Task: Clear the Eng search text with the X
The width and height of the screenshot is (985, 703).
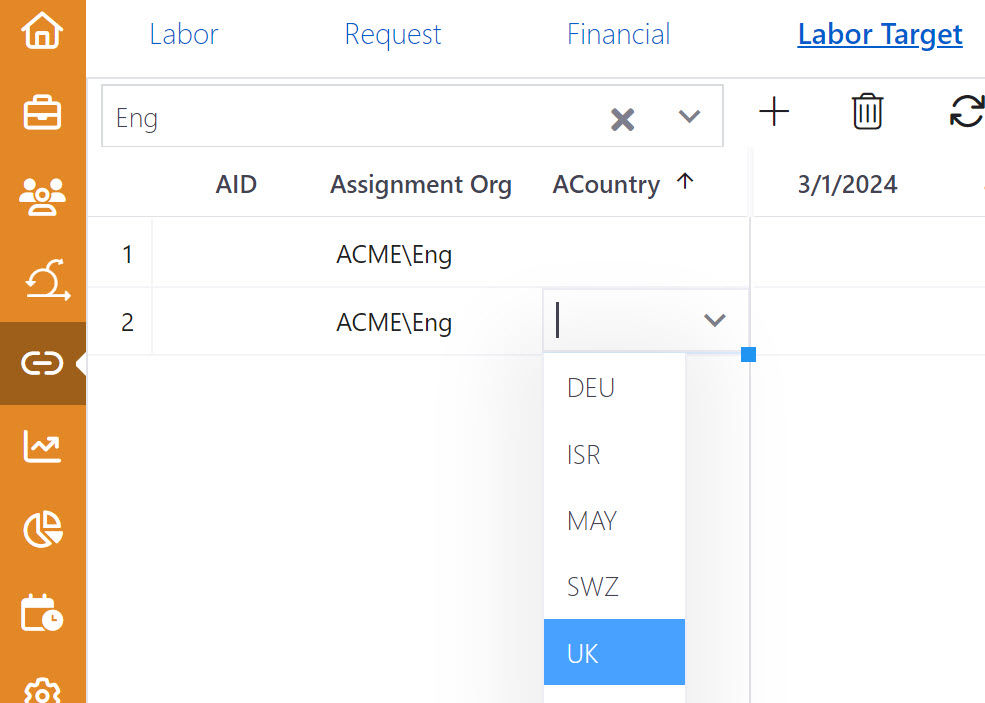Action: click(x=623, y=117)
